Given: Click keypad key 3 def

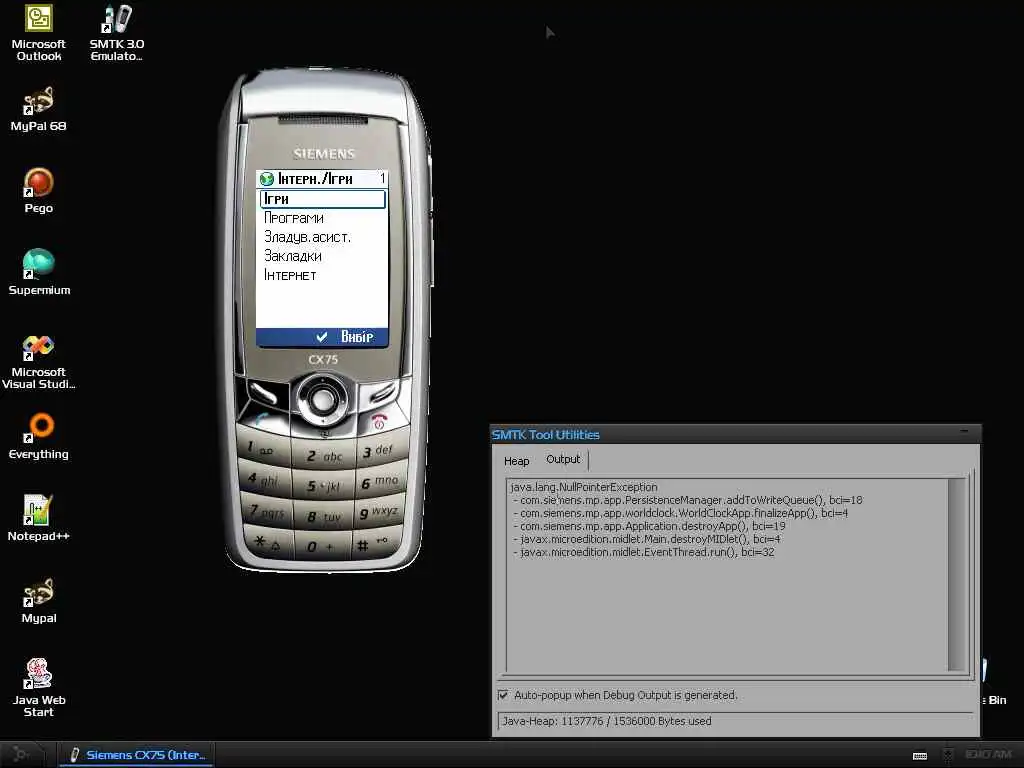Looking at the screenshot, I should (x=379, y=451).
